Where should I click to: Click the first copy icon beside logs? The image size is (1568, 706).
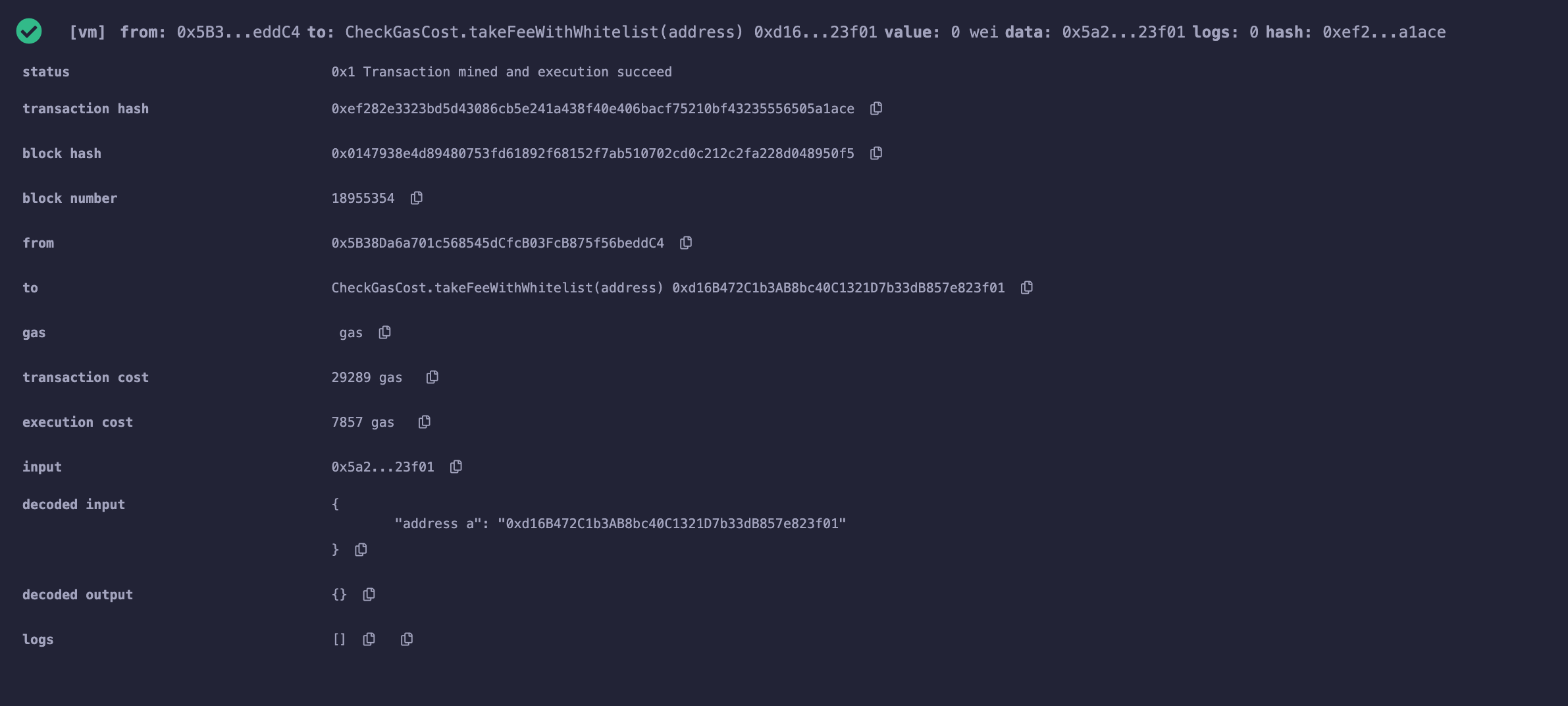(369, 639)
